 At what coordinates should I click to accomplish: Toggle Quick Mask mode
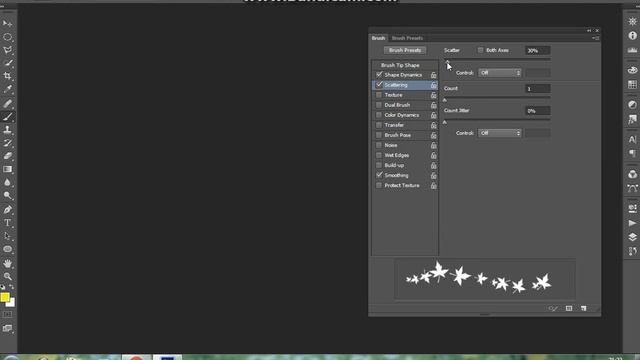coord(7,314)
